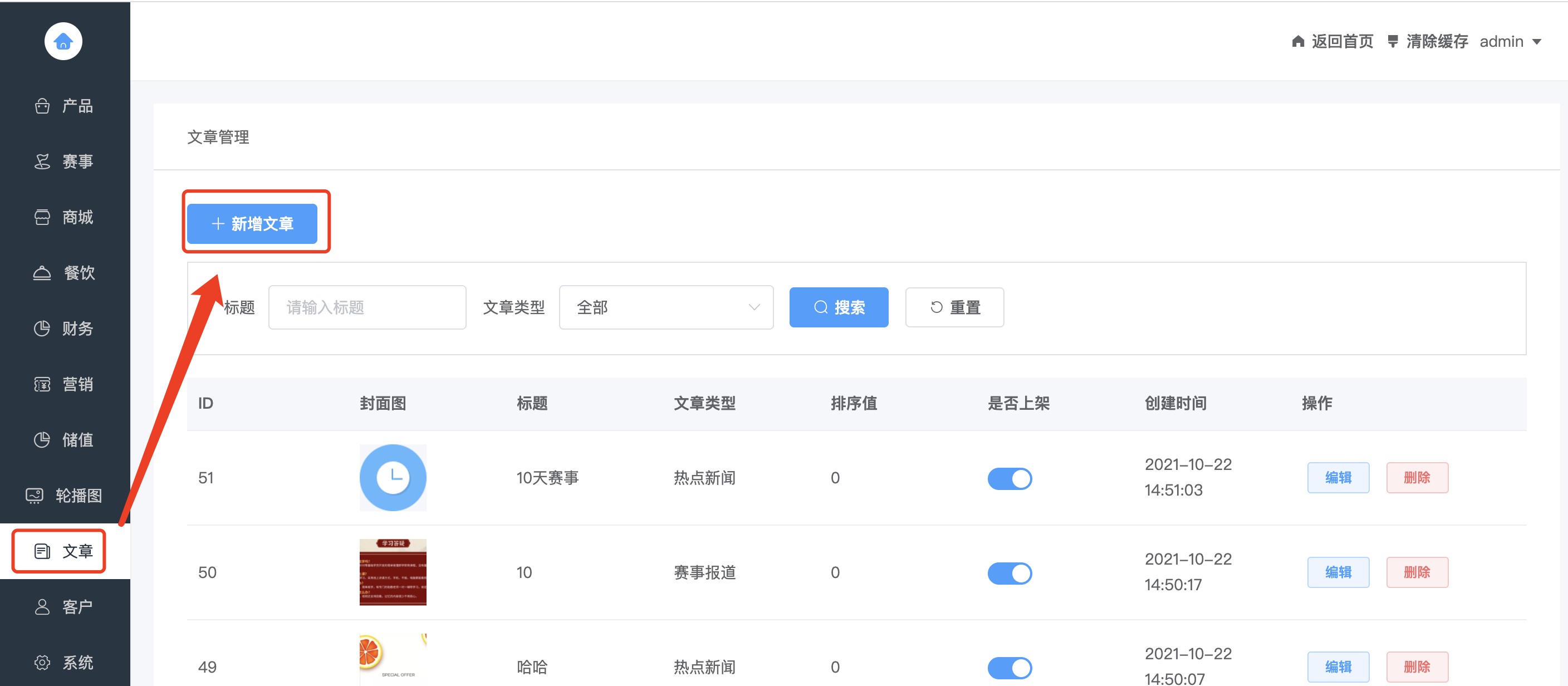Click the 重置 button
Screen dimensions: 1568x686
coord(954,307)
